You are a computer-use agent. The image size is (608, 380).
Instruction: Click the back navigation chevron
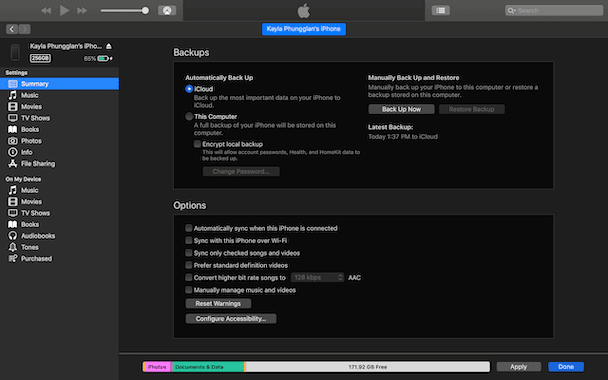coord(12,29)
